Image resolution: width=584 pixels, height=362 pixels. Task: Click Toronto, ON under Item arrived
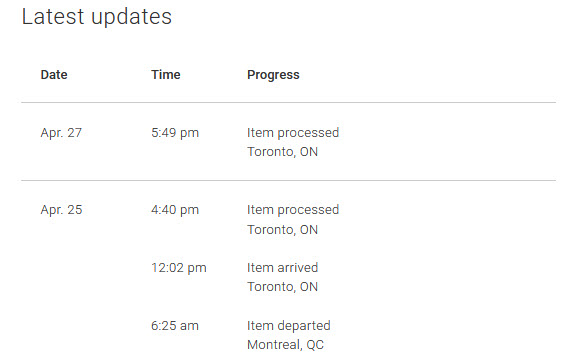(282, 287)
